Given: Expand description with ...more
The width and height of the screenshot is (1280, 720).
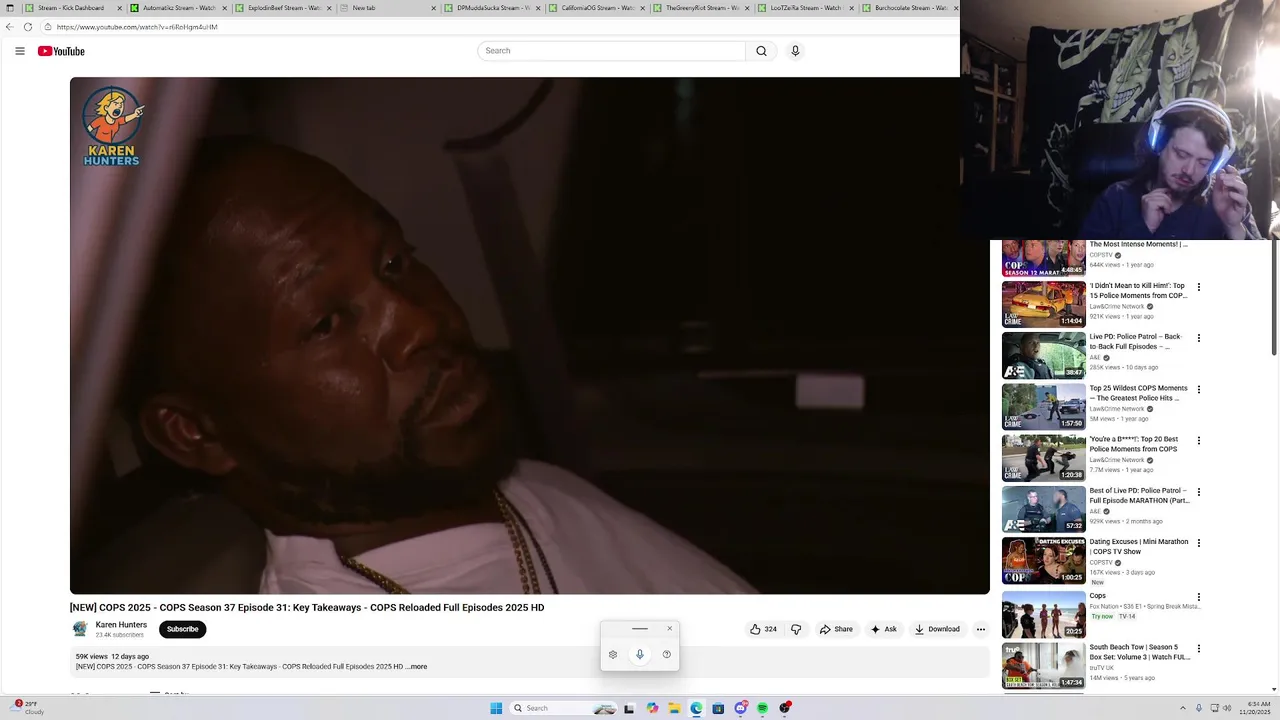Looking at the screenshot, I should (x=418, y=667).
